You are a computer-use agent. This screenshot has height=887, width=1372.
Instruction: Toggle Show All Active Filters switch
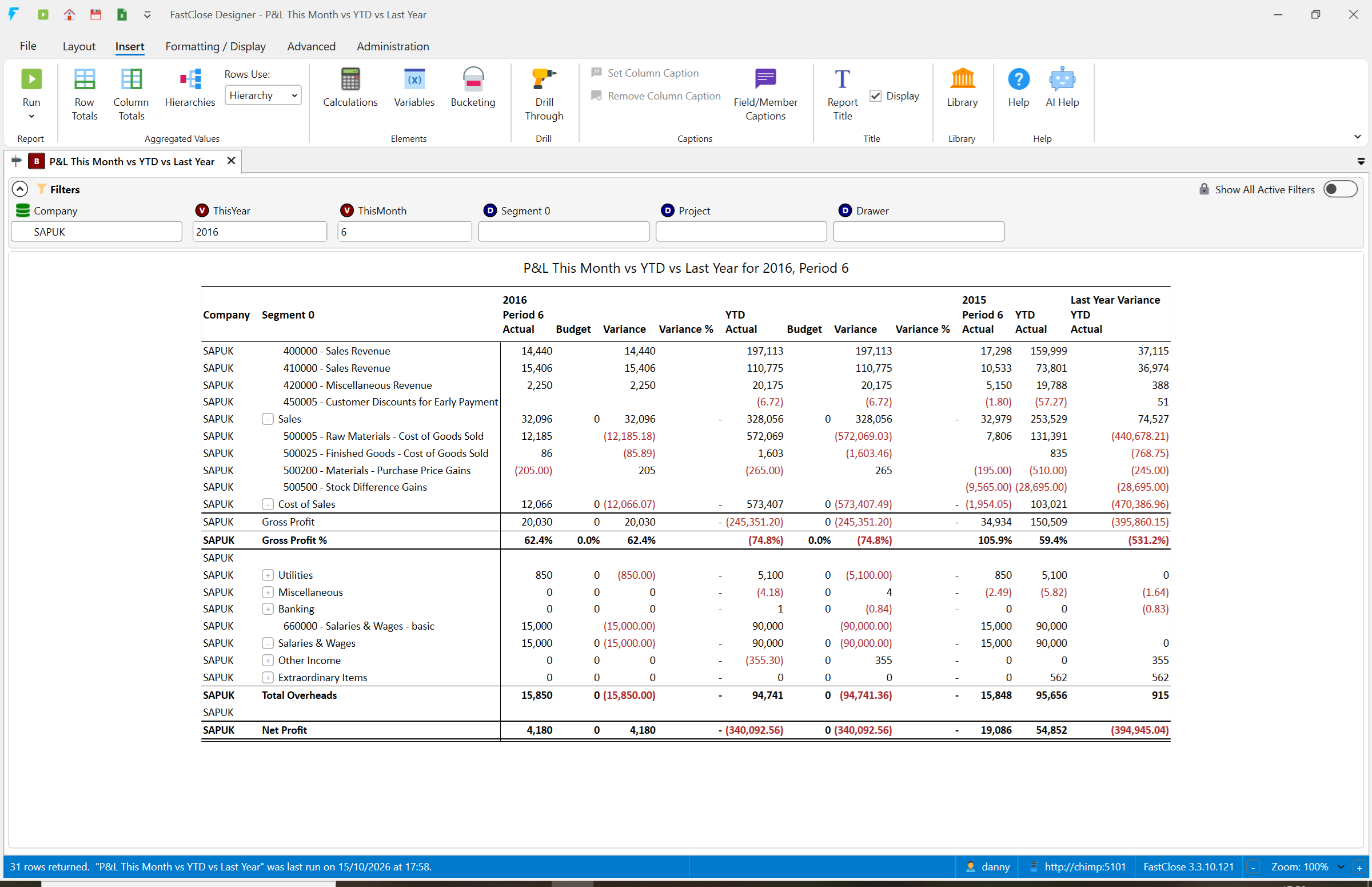tap(1340, 189)
